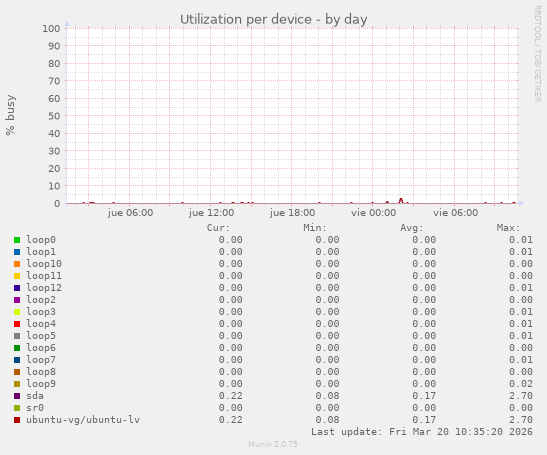Click the ubuntu-vg/ubuntu-lv current value 0.22
The image size is (547, 455).
tap(231, 419)
